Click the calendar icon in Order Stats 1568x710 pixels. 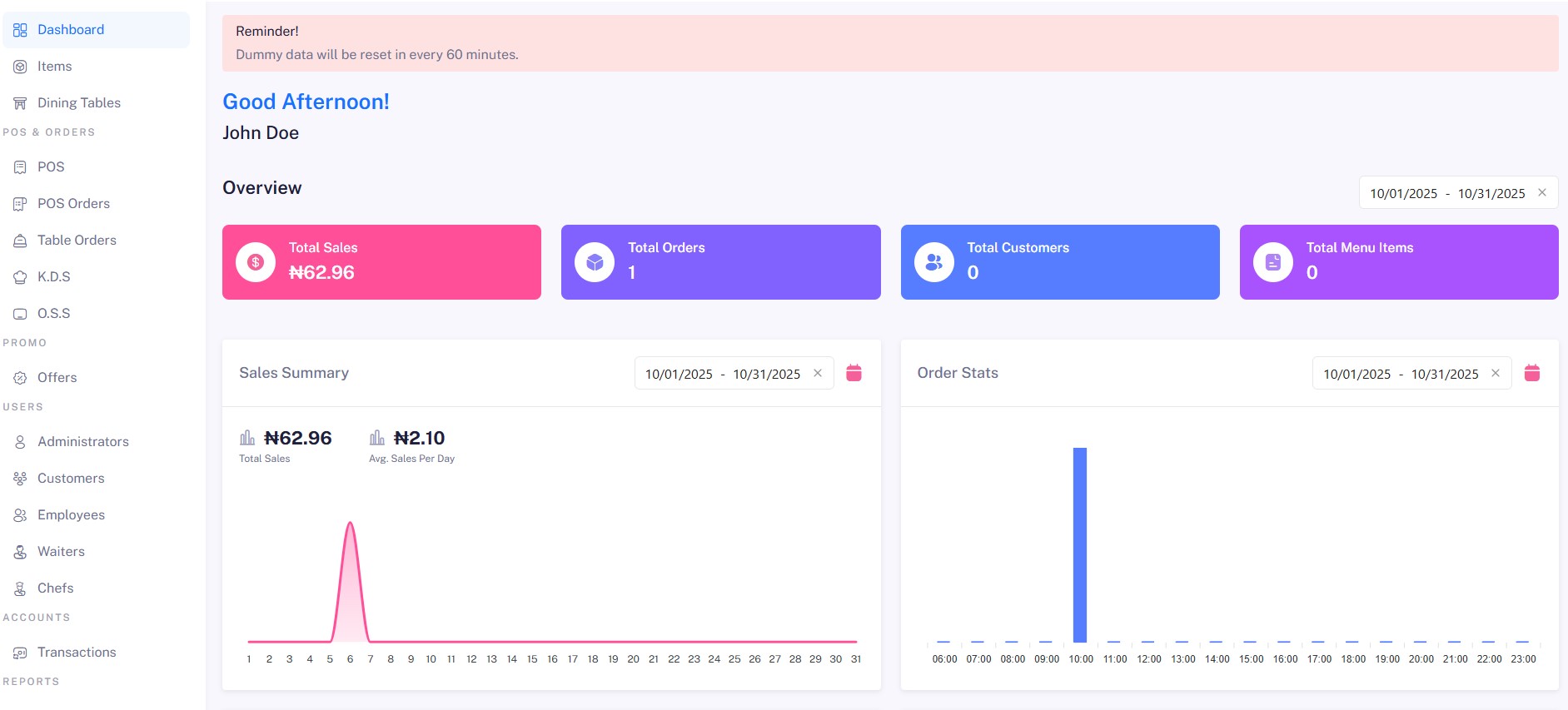point(1531,373)
